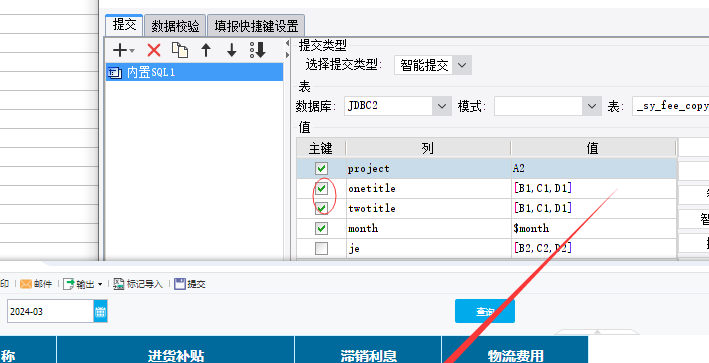Click the blue 查询 query button
This screenshot has width=709, height=363.
(485, 311)
